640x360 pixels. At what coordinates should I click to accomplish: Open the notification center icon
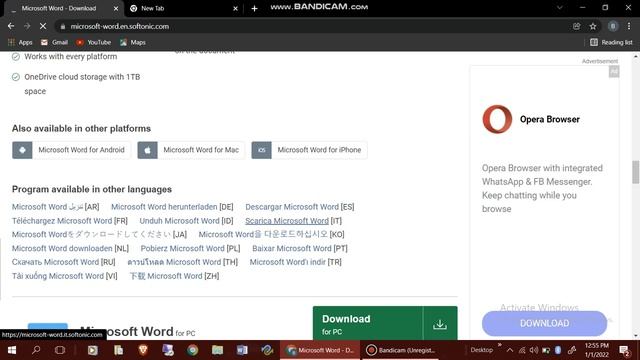[624, 350]
